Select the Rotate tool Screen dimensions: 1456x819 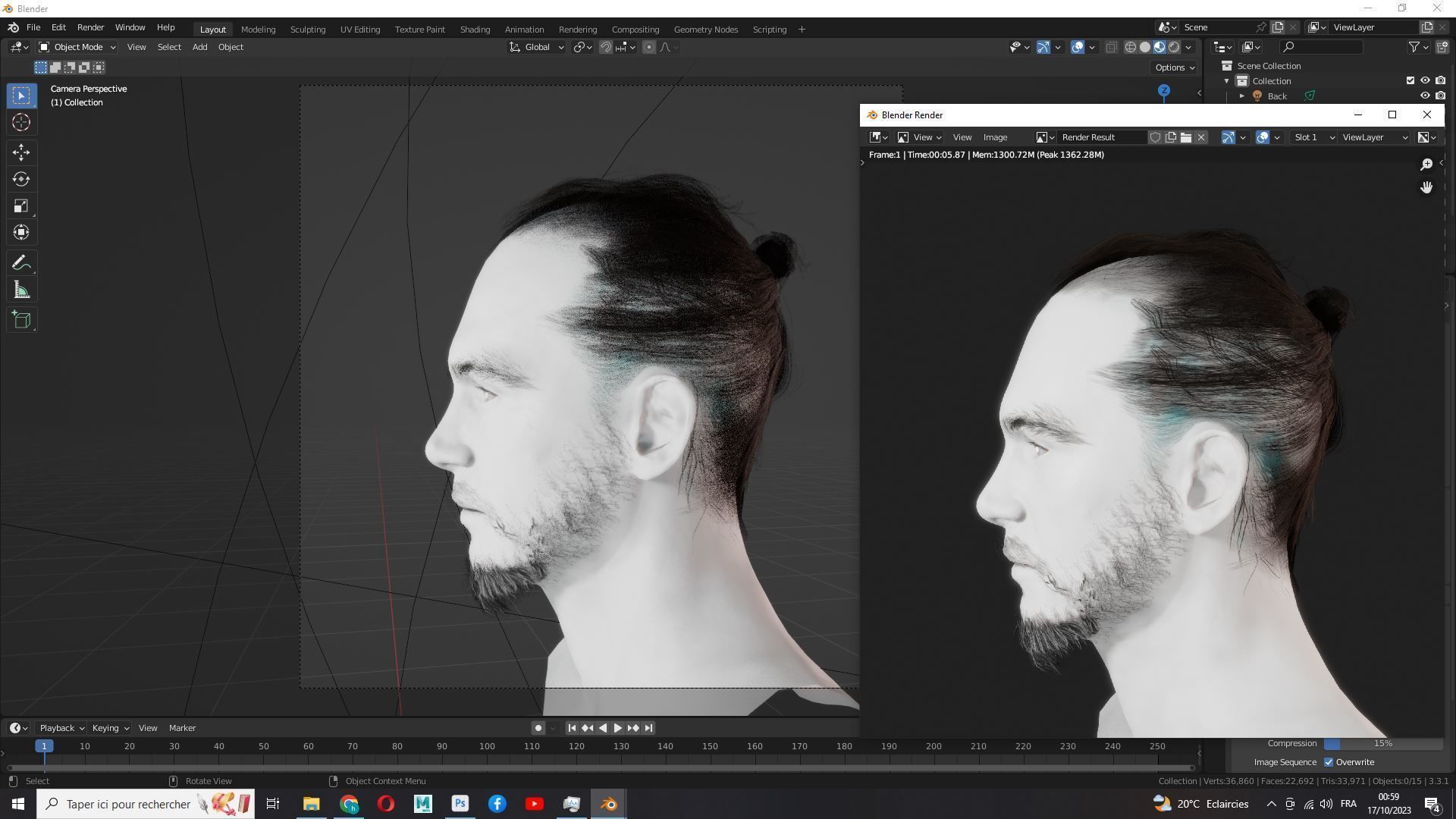(x=21, y=179)
